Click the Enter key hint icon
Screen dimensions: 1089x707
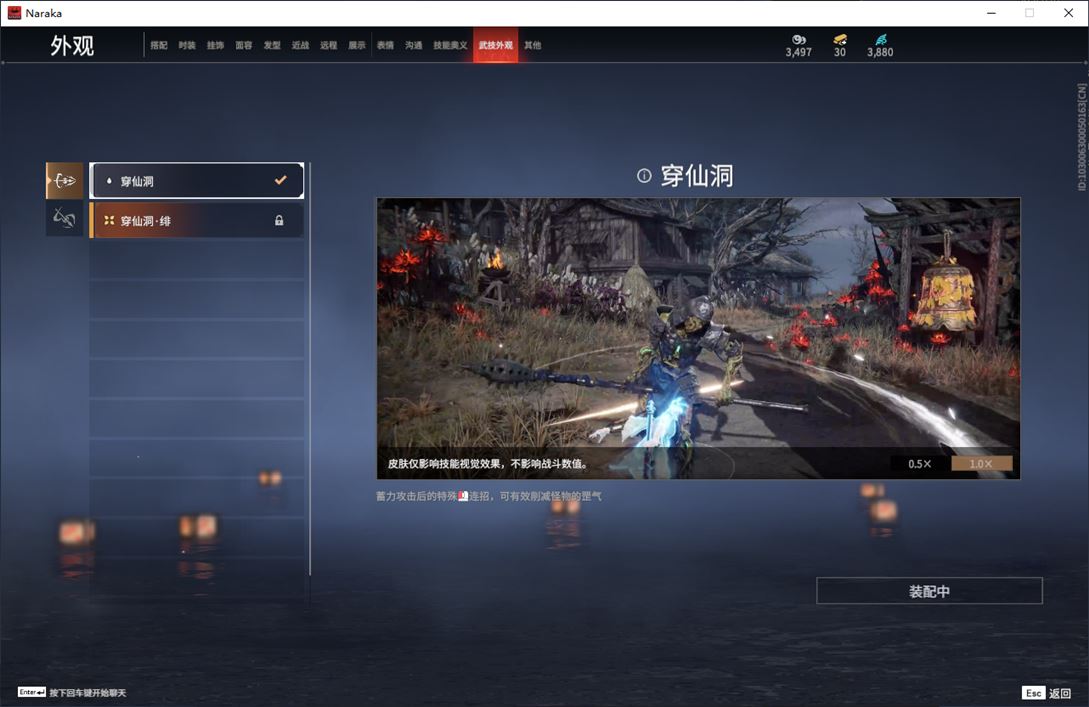tap(32, 692)
